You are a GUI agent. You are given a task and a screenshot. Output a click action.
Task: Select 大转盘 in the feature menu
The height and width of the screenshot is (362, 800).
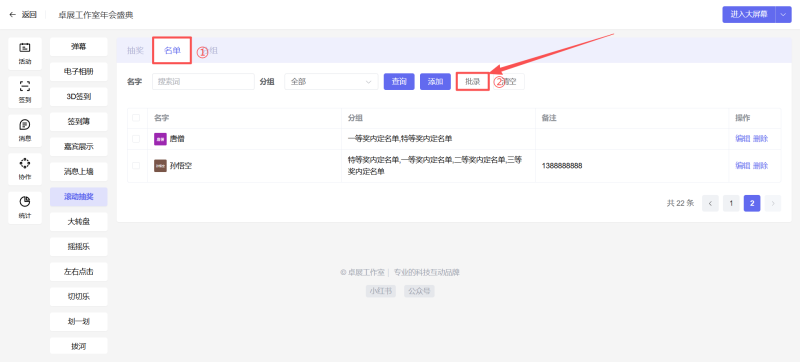[x=79, y=222]
